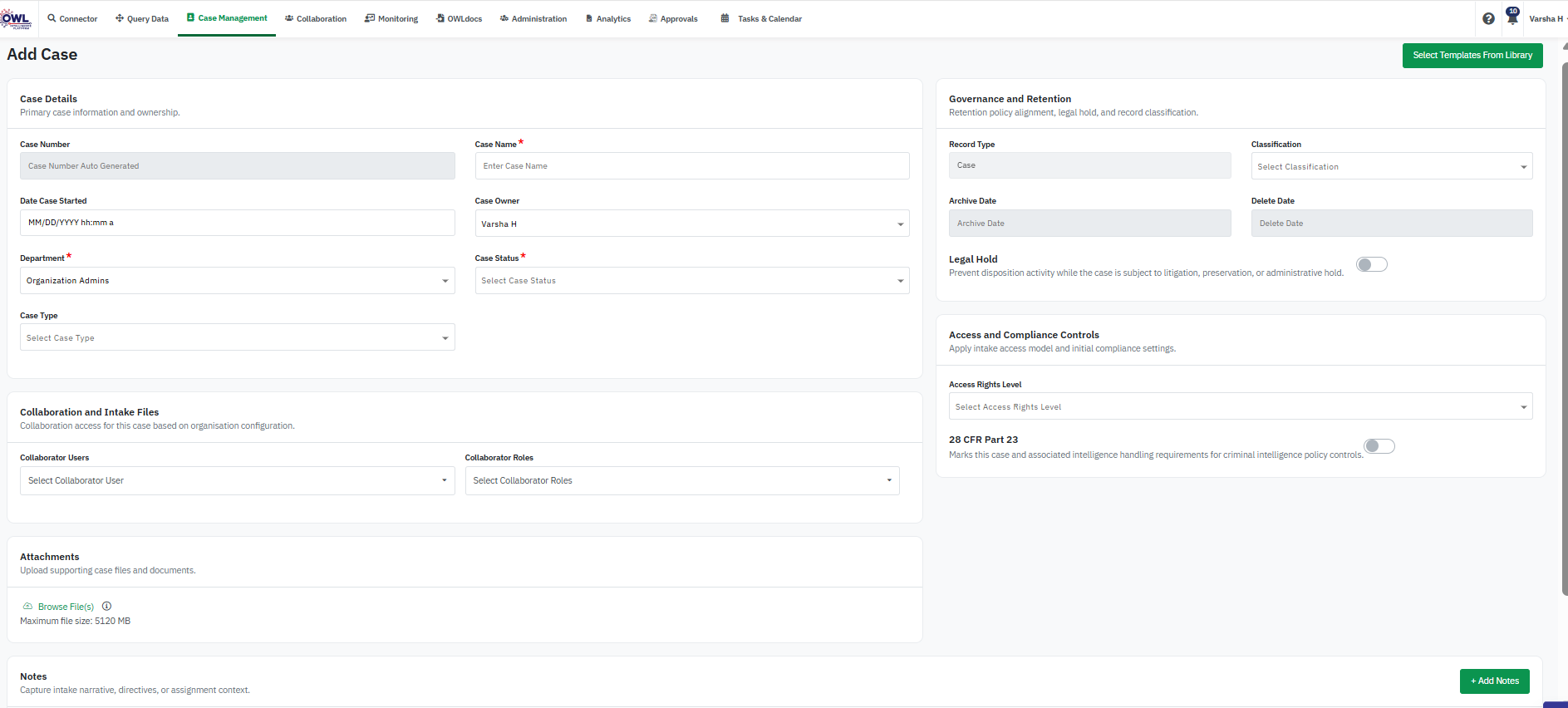Click the Case Management clipboard icon

[x=190, y=17]
